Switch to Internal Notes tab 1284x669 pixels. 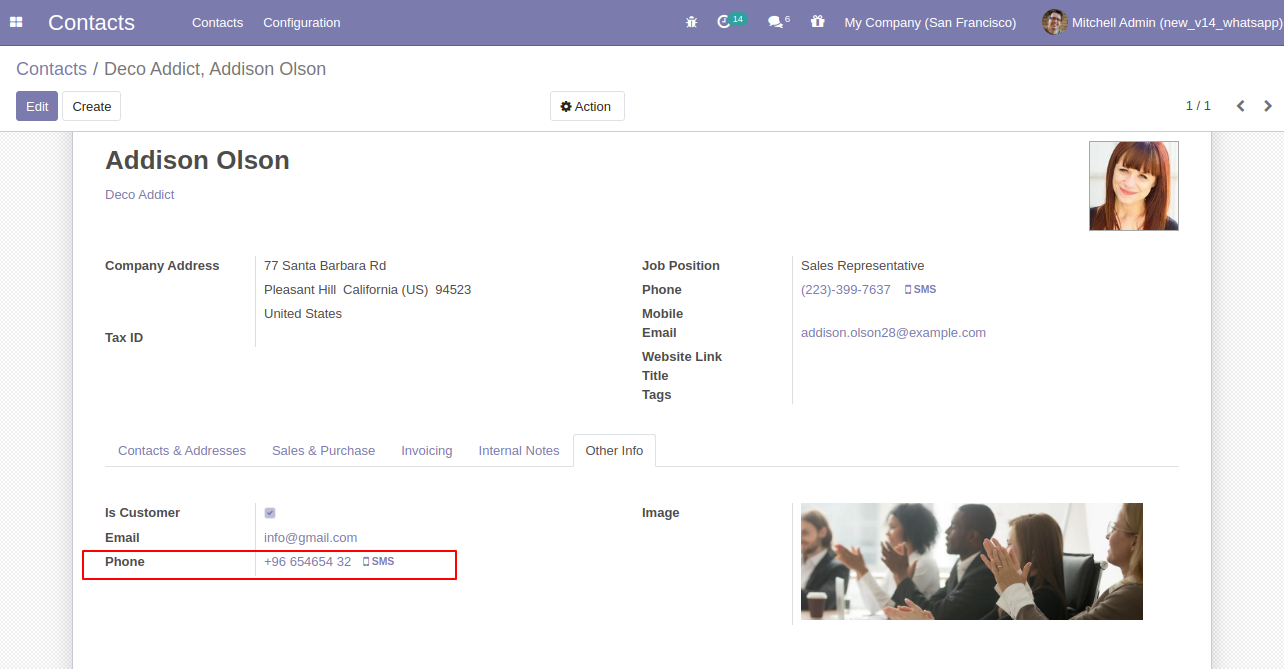point(519,451)
